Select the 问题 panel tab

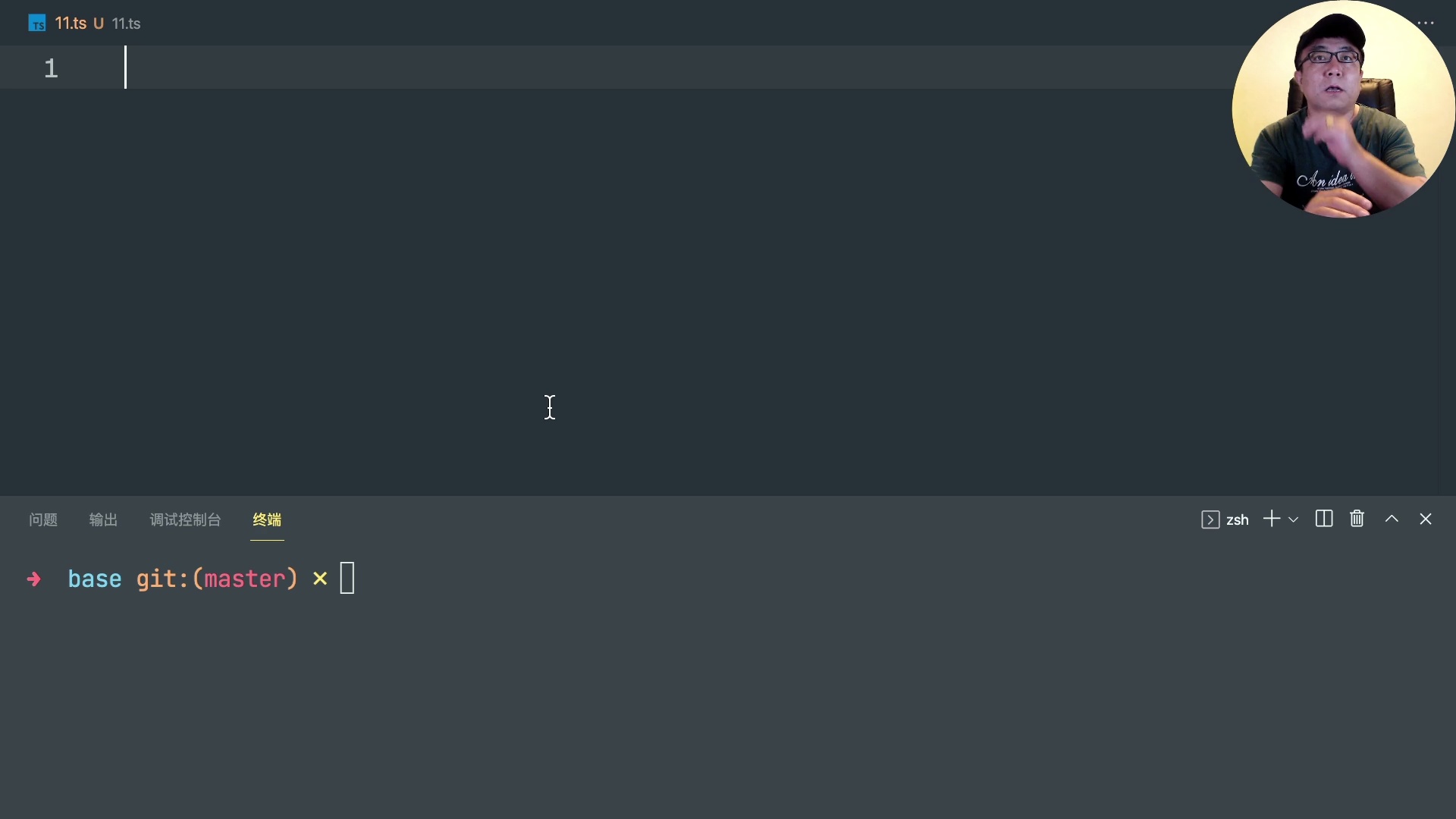tap(42, 520)
